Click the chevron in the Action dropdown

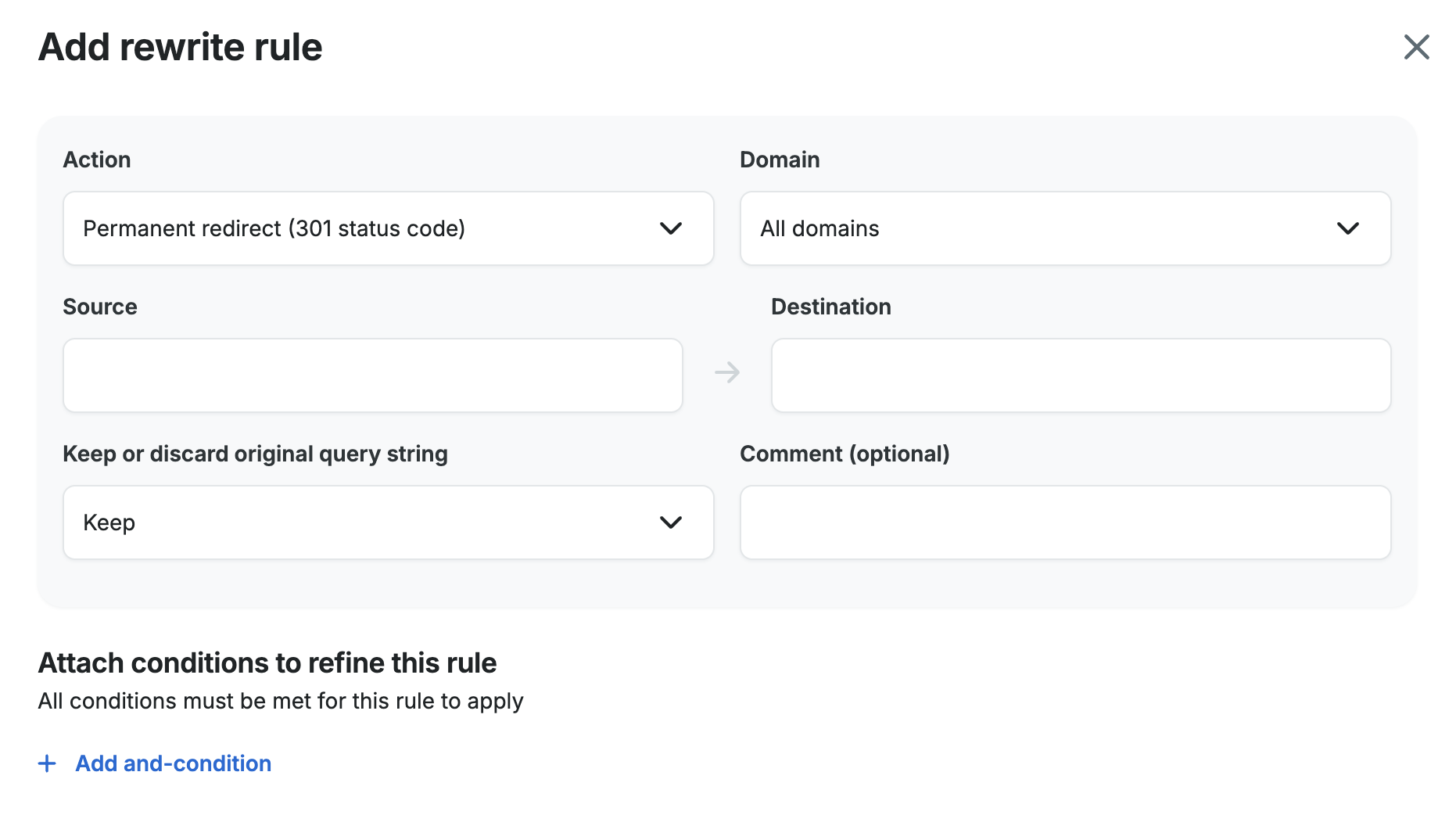click(671, 228)
